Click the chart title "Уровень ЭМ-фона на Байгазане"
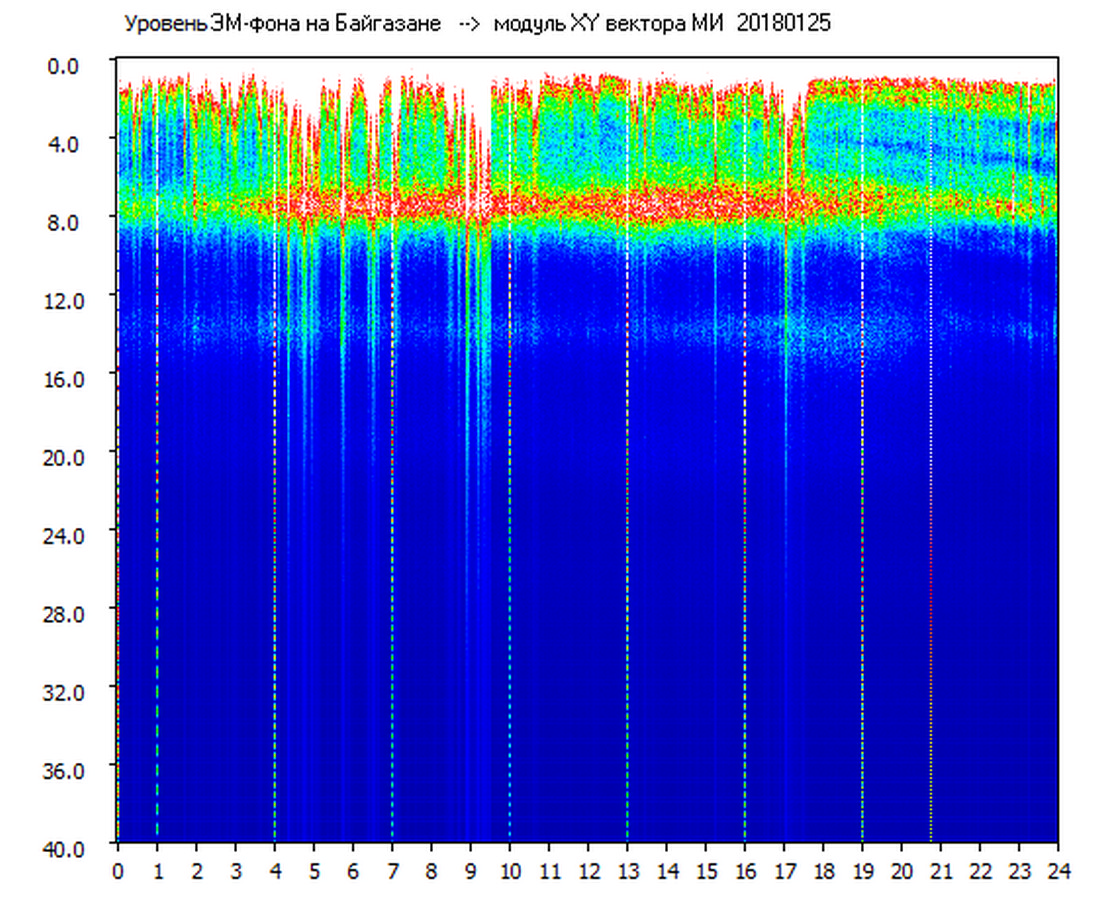The height and width of the screenshot is (900, 1096). (282, 24)
